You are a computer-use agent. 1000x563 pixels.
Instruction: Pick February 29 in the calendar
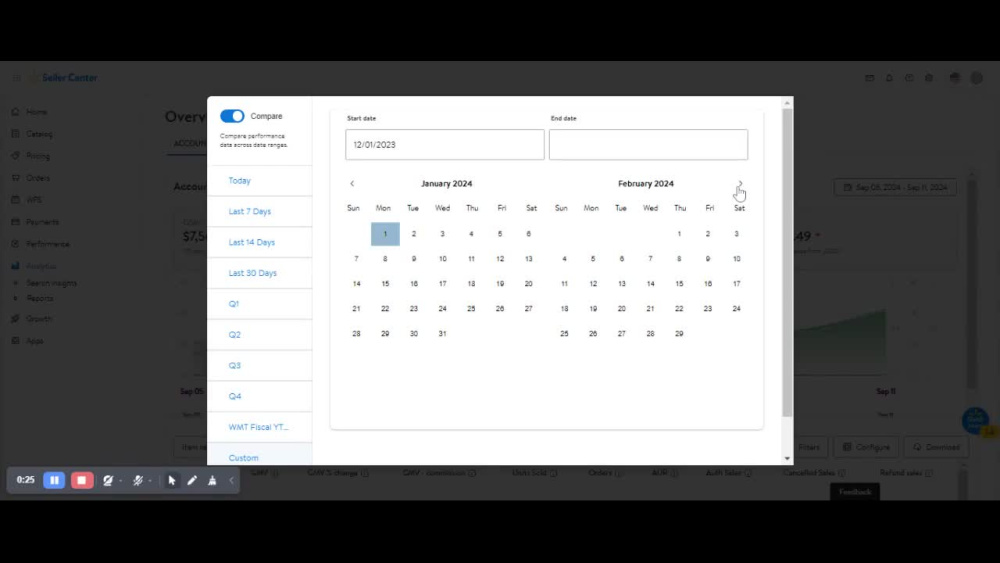pyautogui.click(x=679, y=333)
